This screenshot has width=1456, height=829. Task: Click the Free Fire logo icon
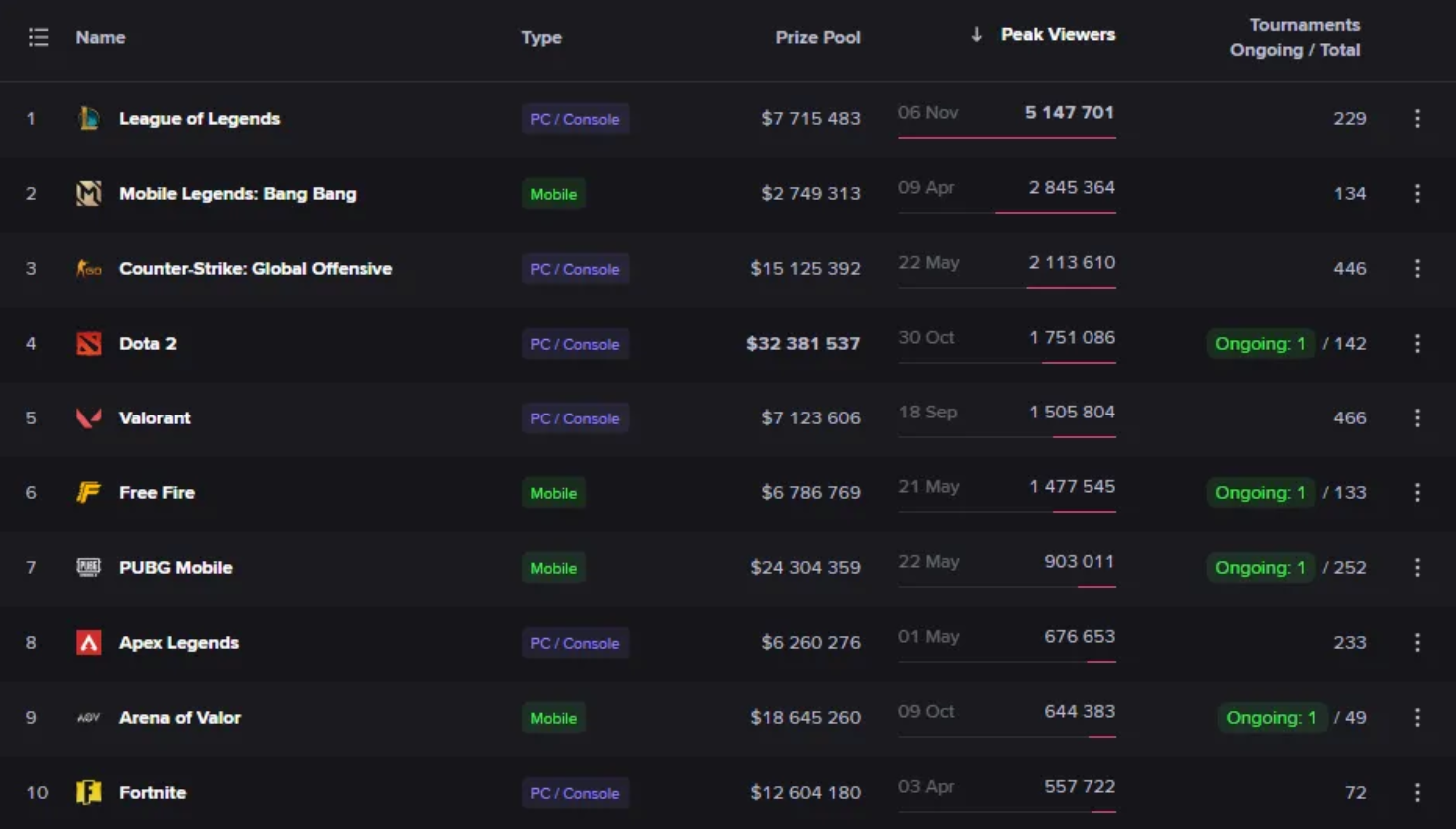pyautogui.click(x=89, y=492)
